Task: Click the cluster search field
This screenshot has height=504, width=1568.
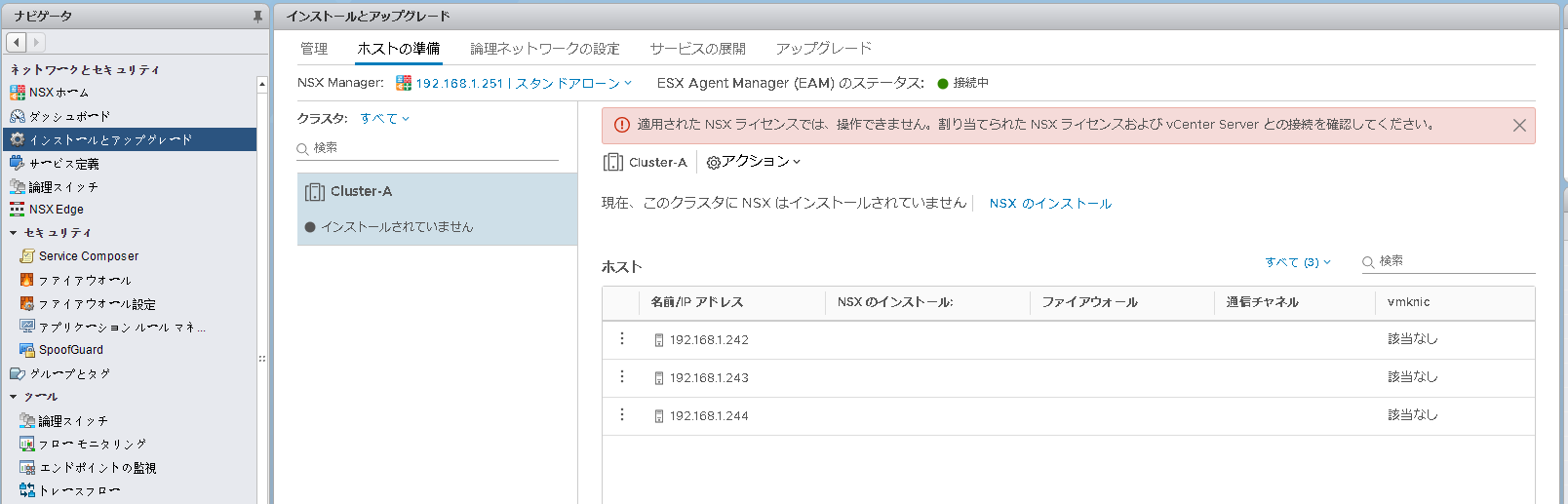Action: [428, 148]
